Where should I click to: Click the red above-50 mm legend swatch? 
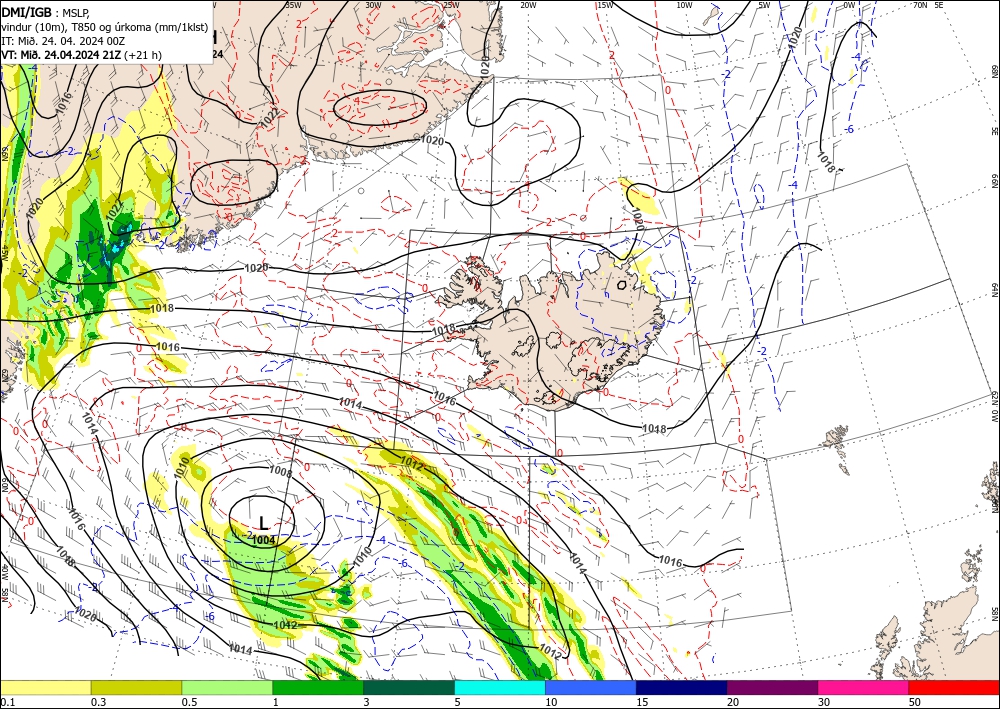coord(955,687)
